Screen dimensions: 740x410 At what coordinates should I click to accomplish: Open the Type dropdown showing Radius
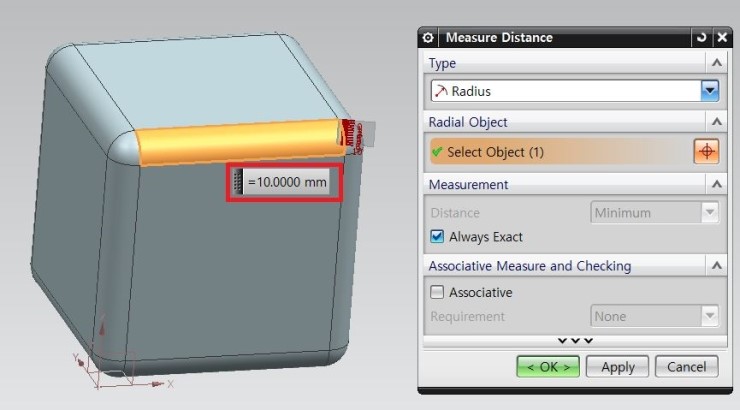(x=709, y=91)
